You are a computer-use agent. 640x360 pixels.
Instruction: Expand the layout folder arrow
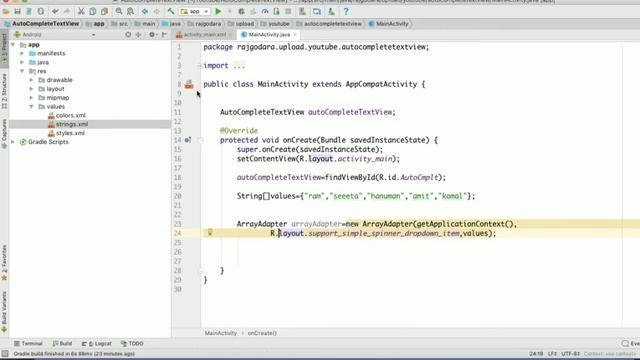tap(31, 89)
